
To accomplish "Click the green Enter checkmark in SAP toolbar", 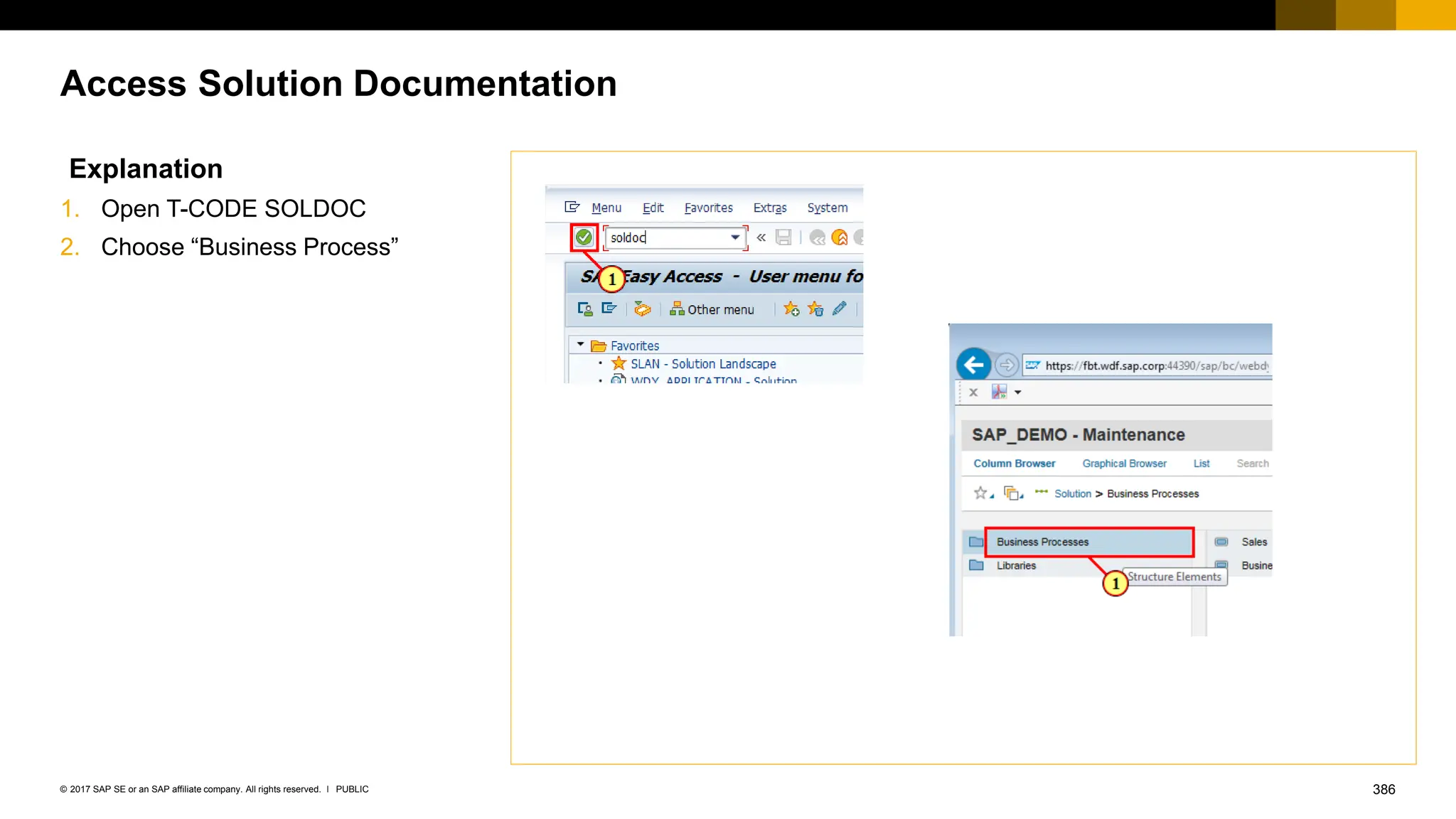I will pyautogui.click(x=584, y=237).
